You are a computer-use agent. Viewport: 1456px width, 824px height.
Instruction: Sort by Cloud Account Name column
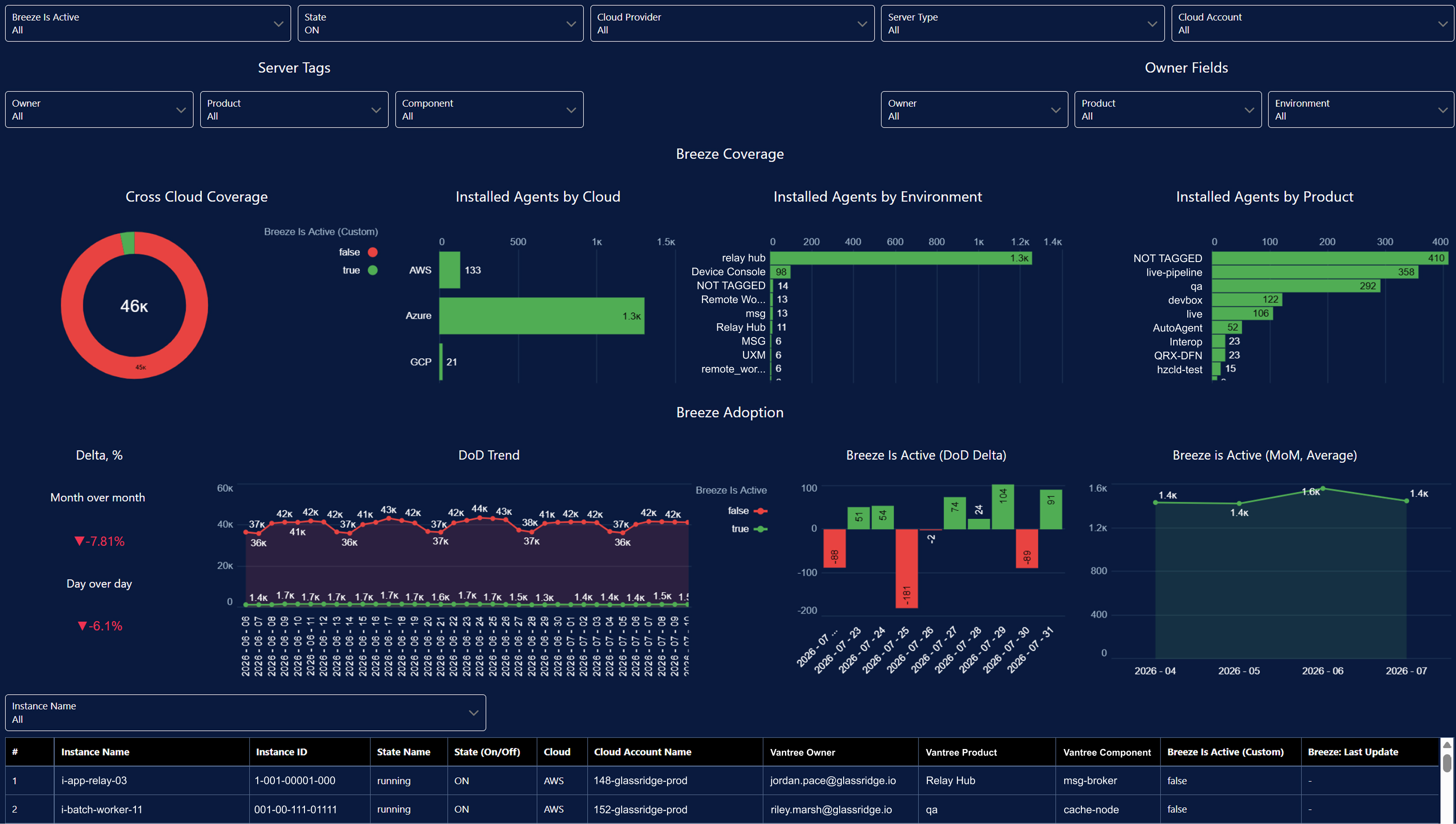pos(675,752)
